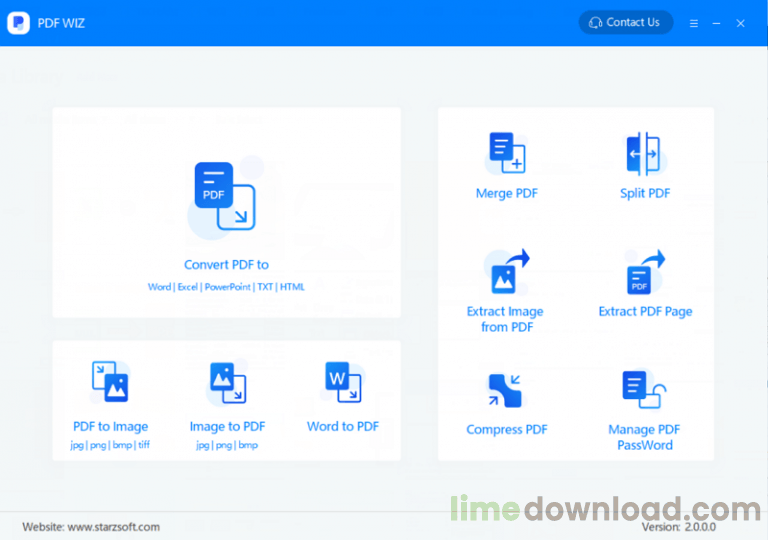Click the PDF WIZ logo icon
The image size is (768, 540).
click(19, 23)
